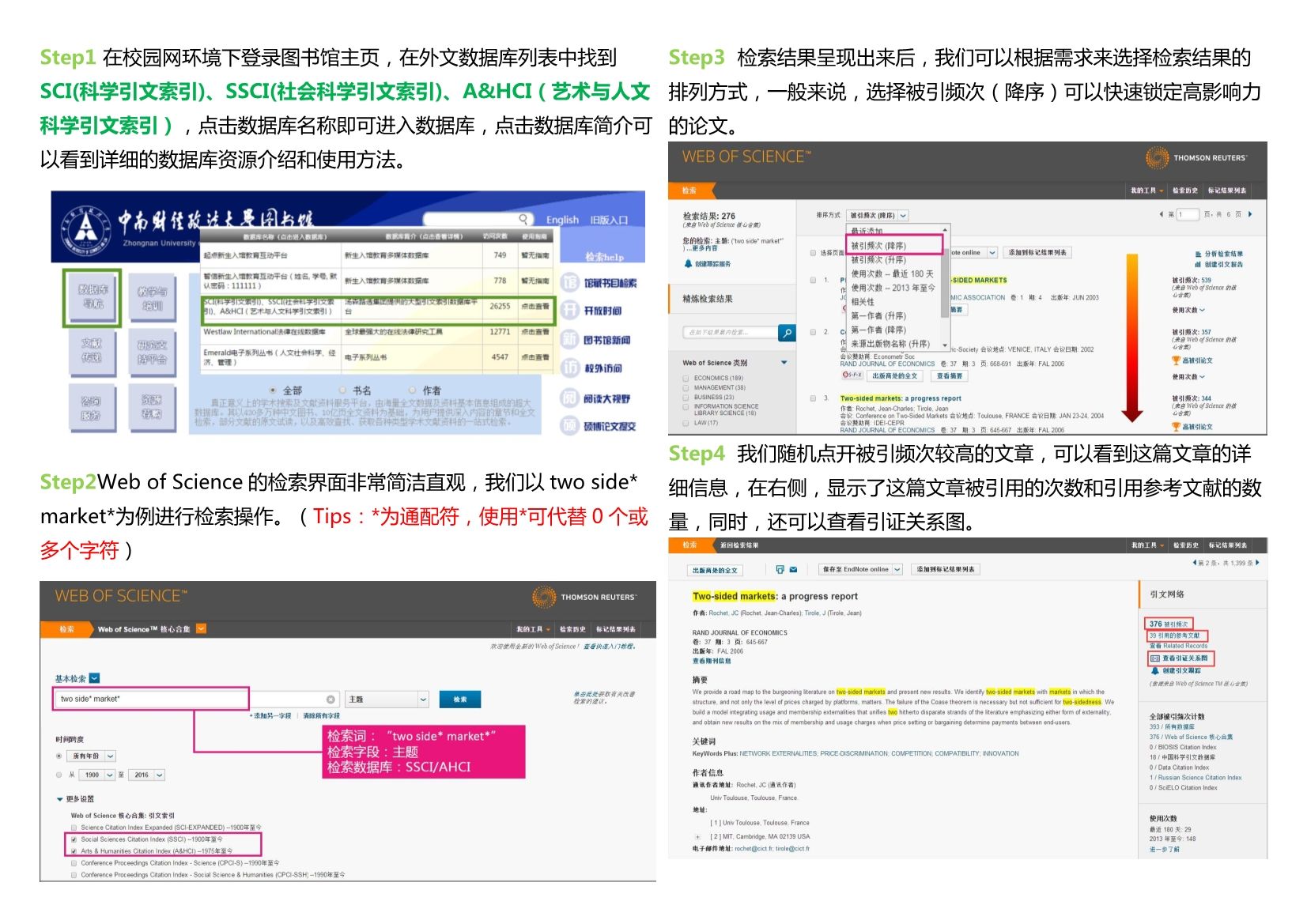Click the blue 检索 search button
Screen dimensions: 1307x924
[460, 700]
